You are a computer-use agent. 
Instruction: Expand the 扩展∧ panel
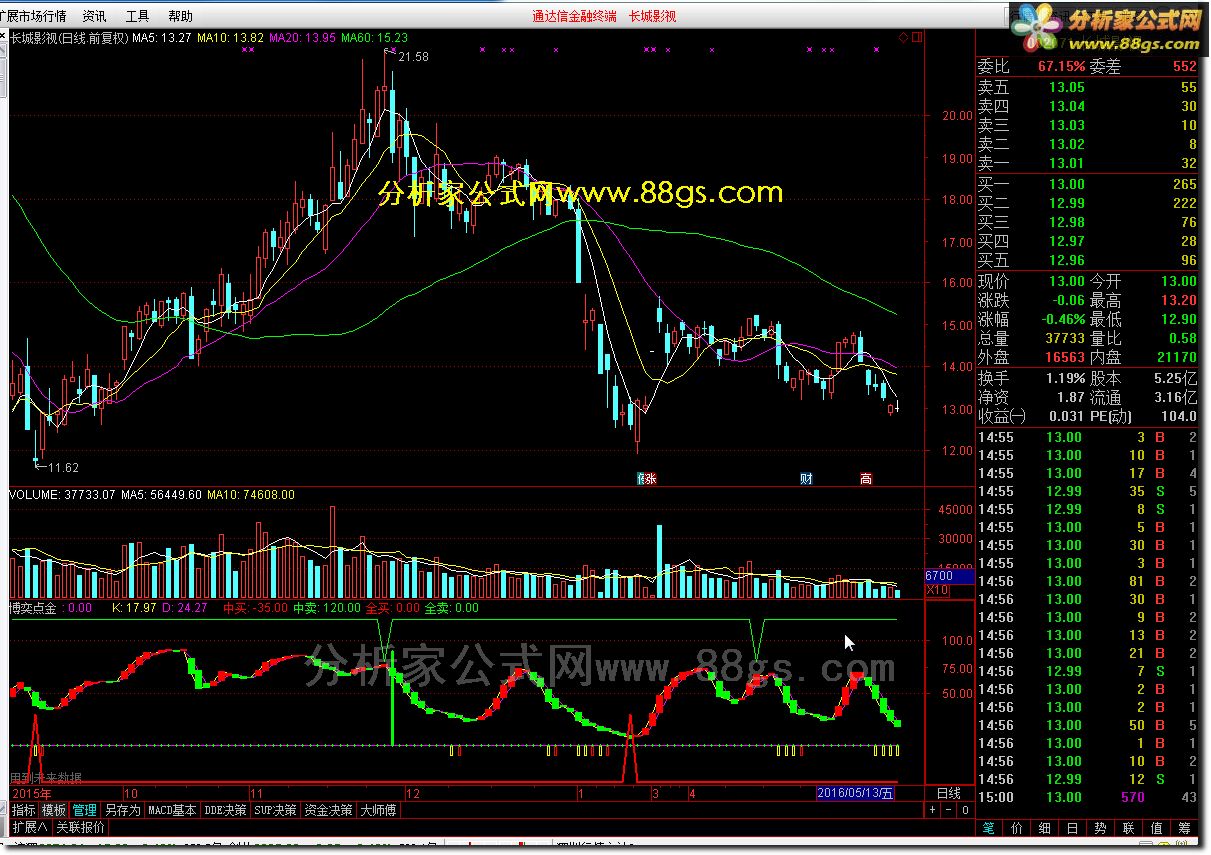click(29, 827)
